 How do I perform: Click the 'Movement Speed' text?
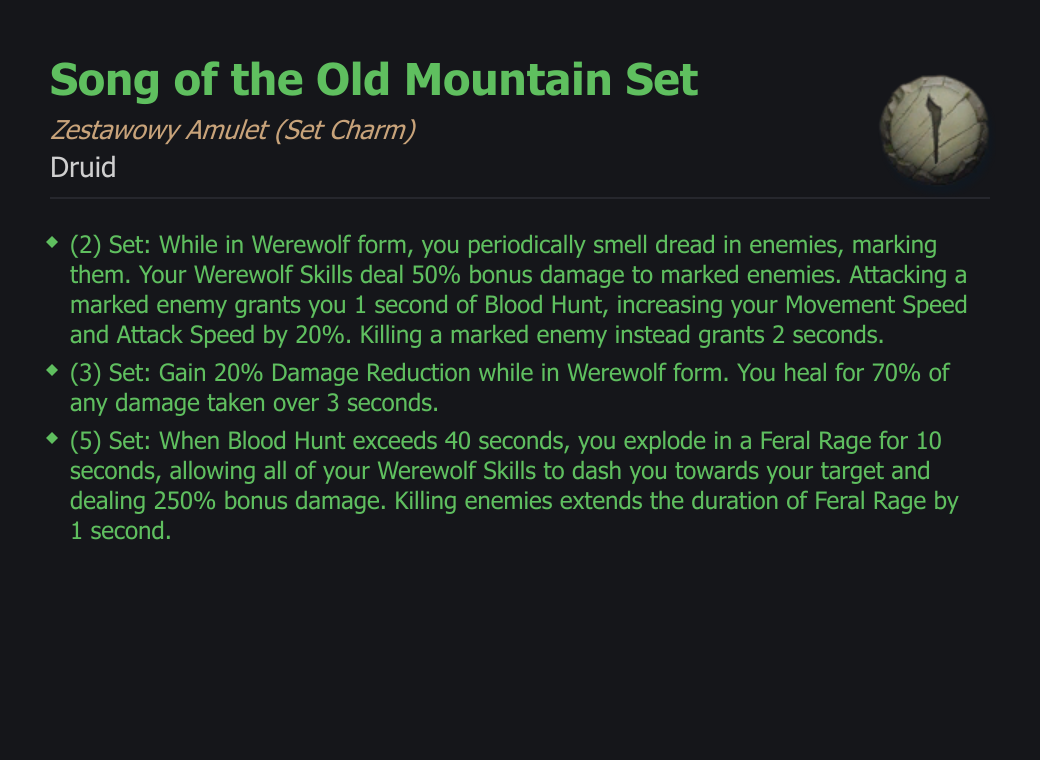(x=876, y=305)
